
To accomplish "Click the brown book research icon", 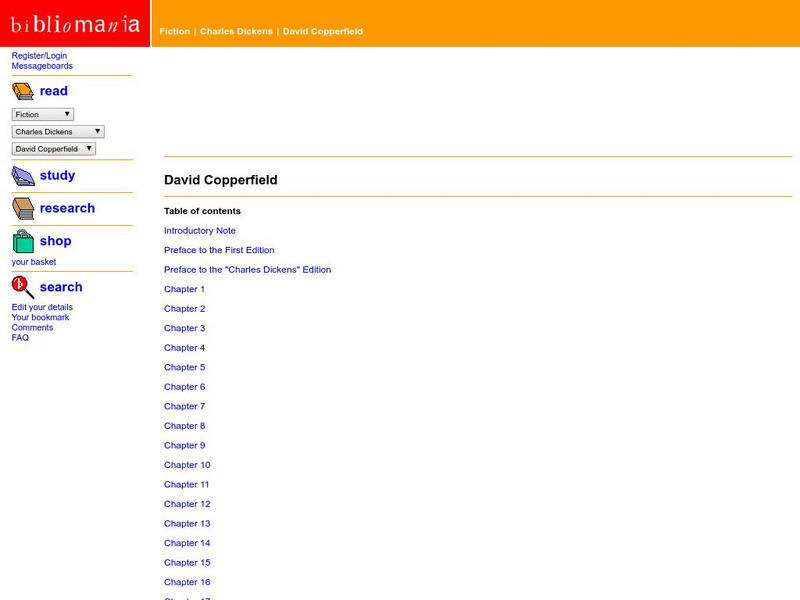I will (x=23, y=209).
